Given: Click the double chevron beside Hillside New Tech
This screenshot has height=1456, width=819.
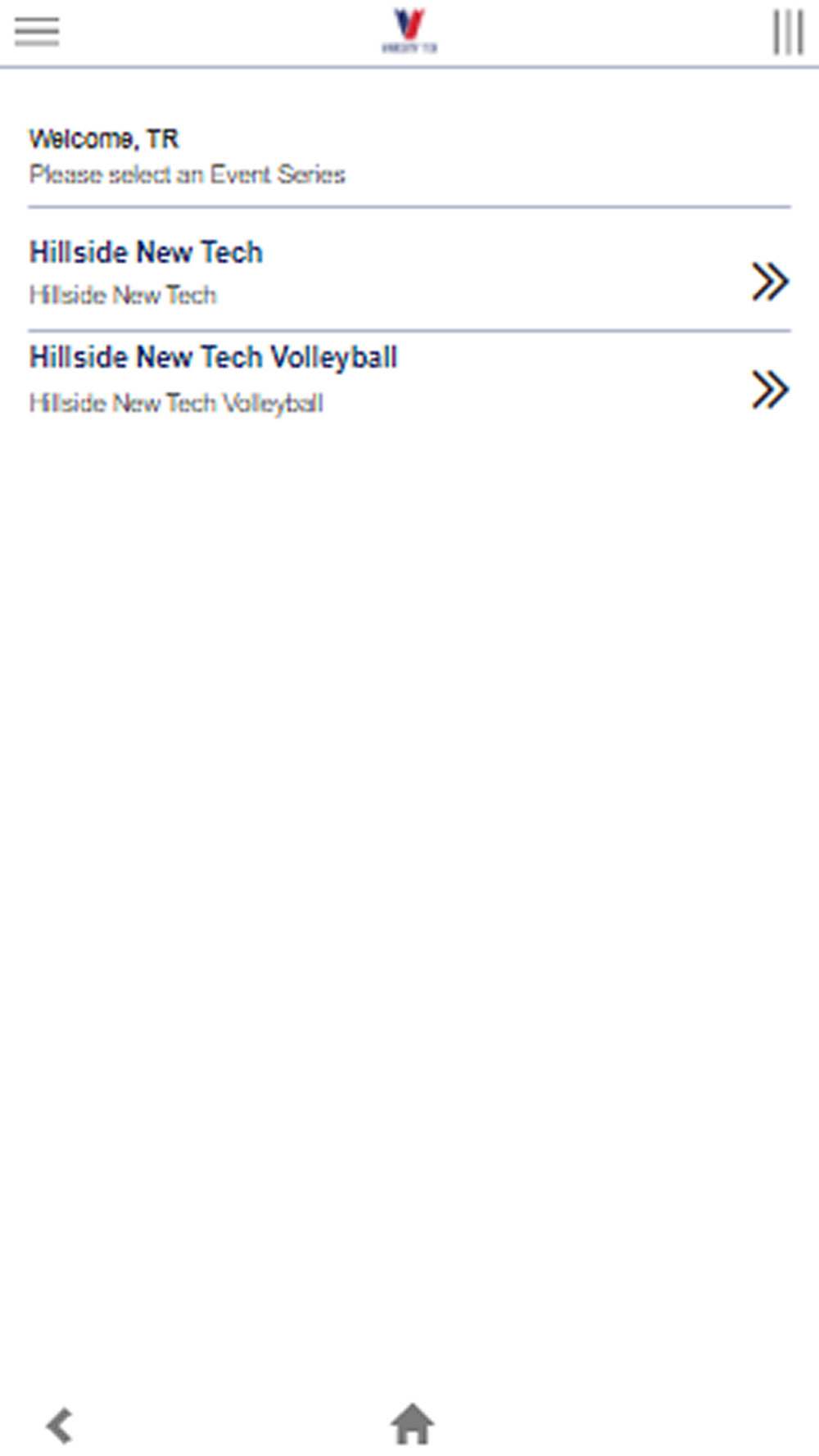Looking at the screenshot, I should (x=770, y=282).
